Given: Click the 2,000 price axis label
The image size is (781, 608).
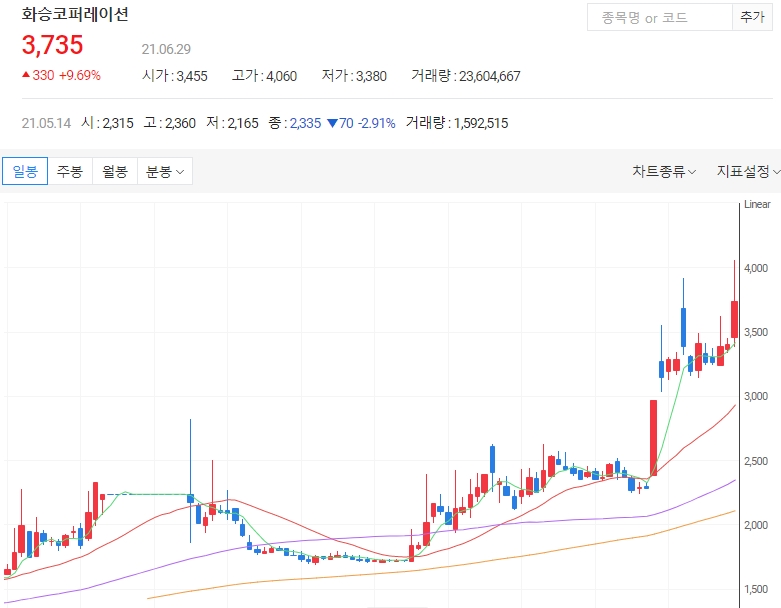Looking at the screenshot, I should [756, 525].
